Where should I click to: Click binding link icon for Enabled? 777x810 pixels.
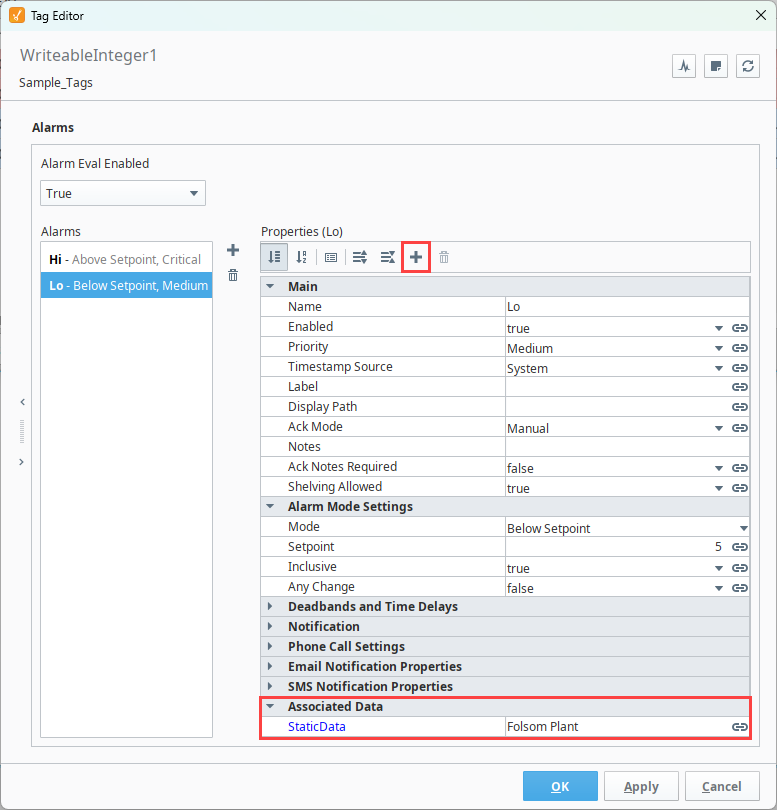click(x=740, y=328)
